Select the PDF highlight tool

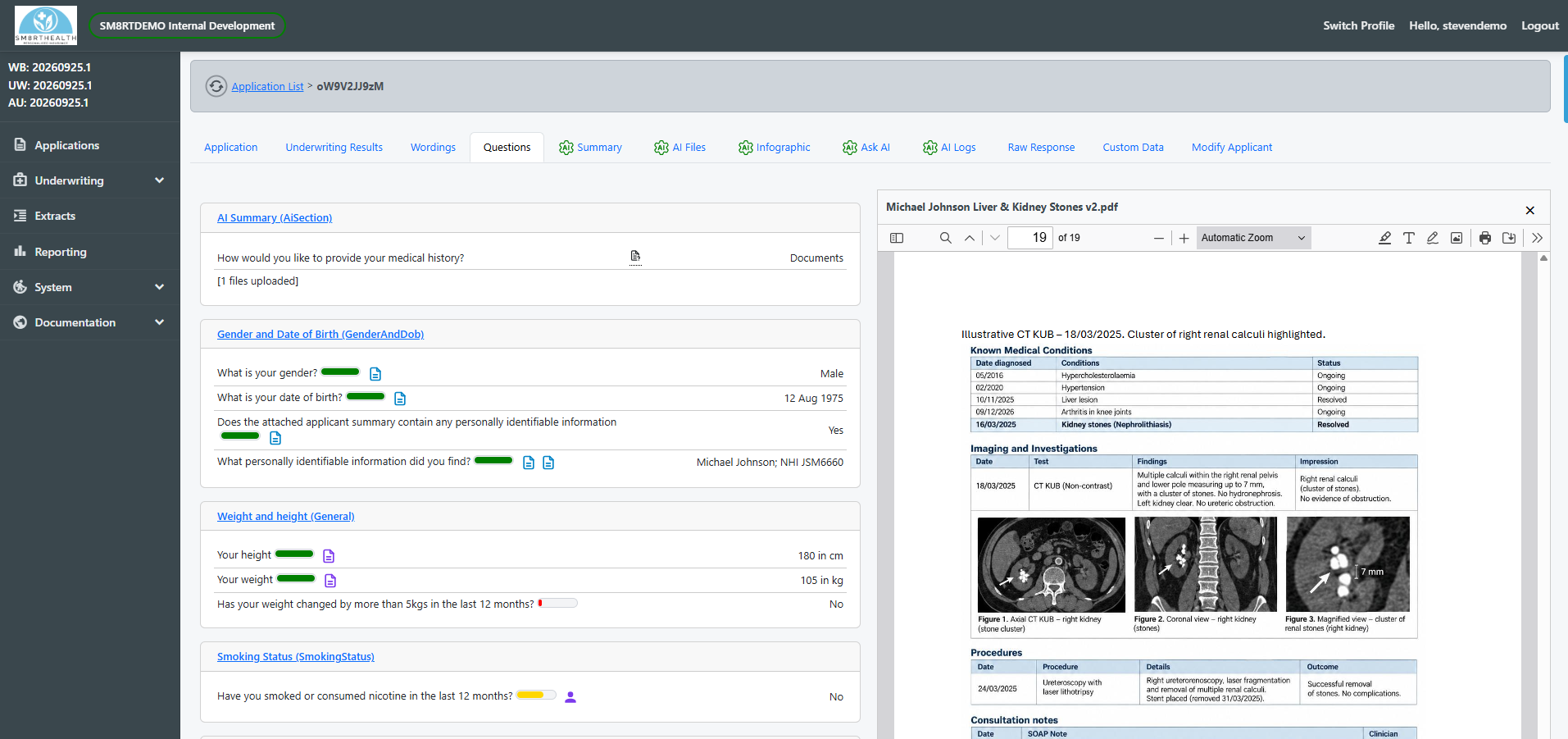(x=1384, y=238)
